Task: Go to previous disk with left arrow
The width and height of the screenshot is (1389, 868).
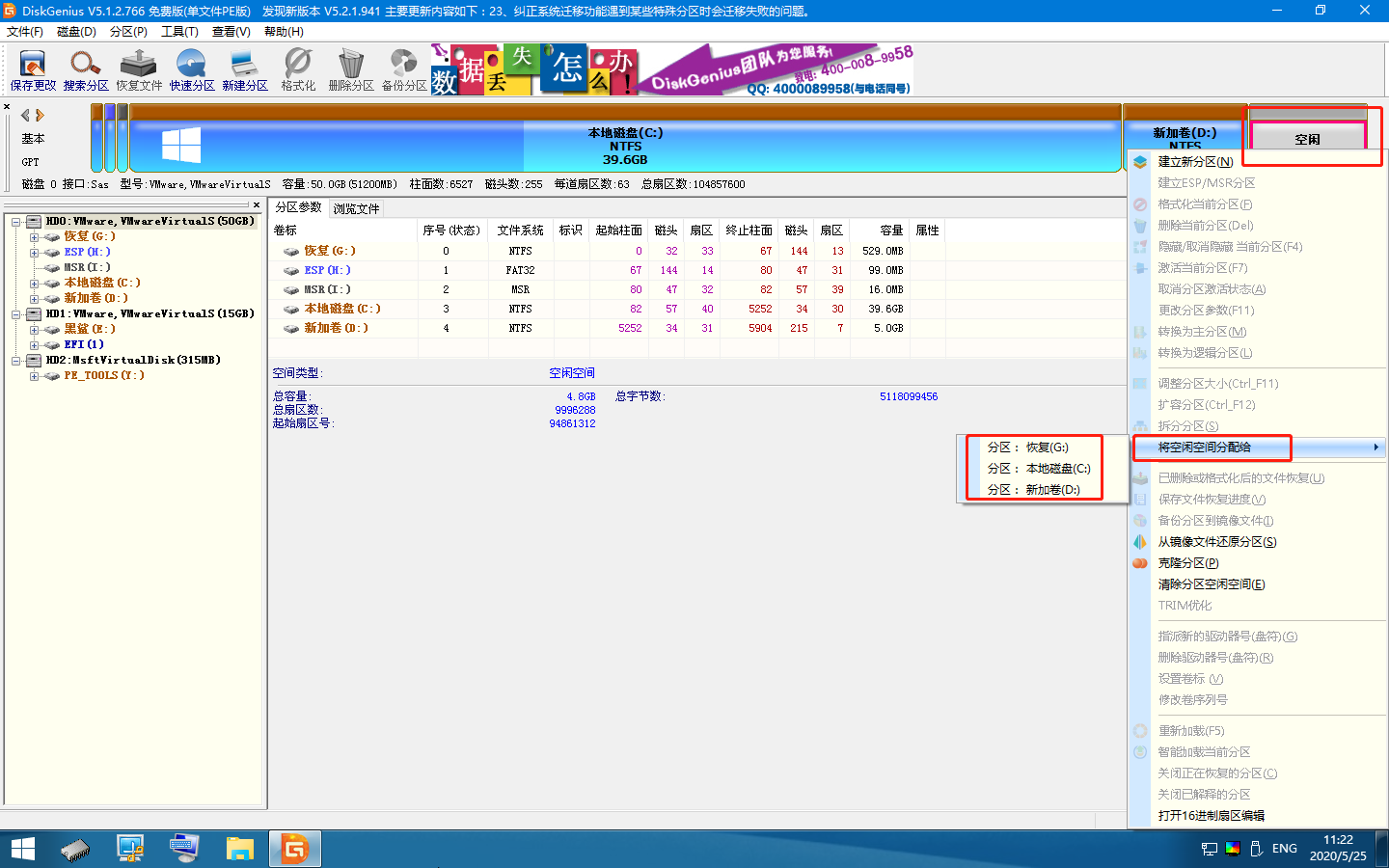Action: pyautogui.click(x=26, y=115)
